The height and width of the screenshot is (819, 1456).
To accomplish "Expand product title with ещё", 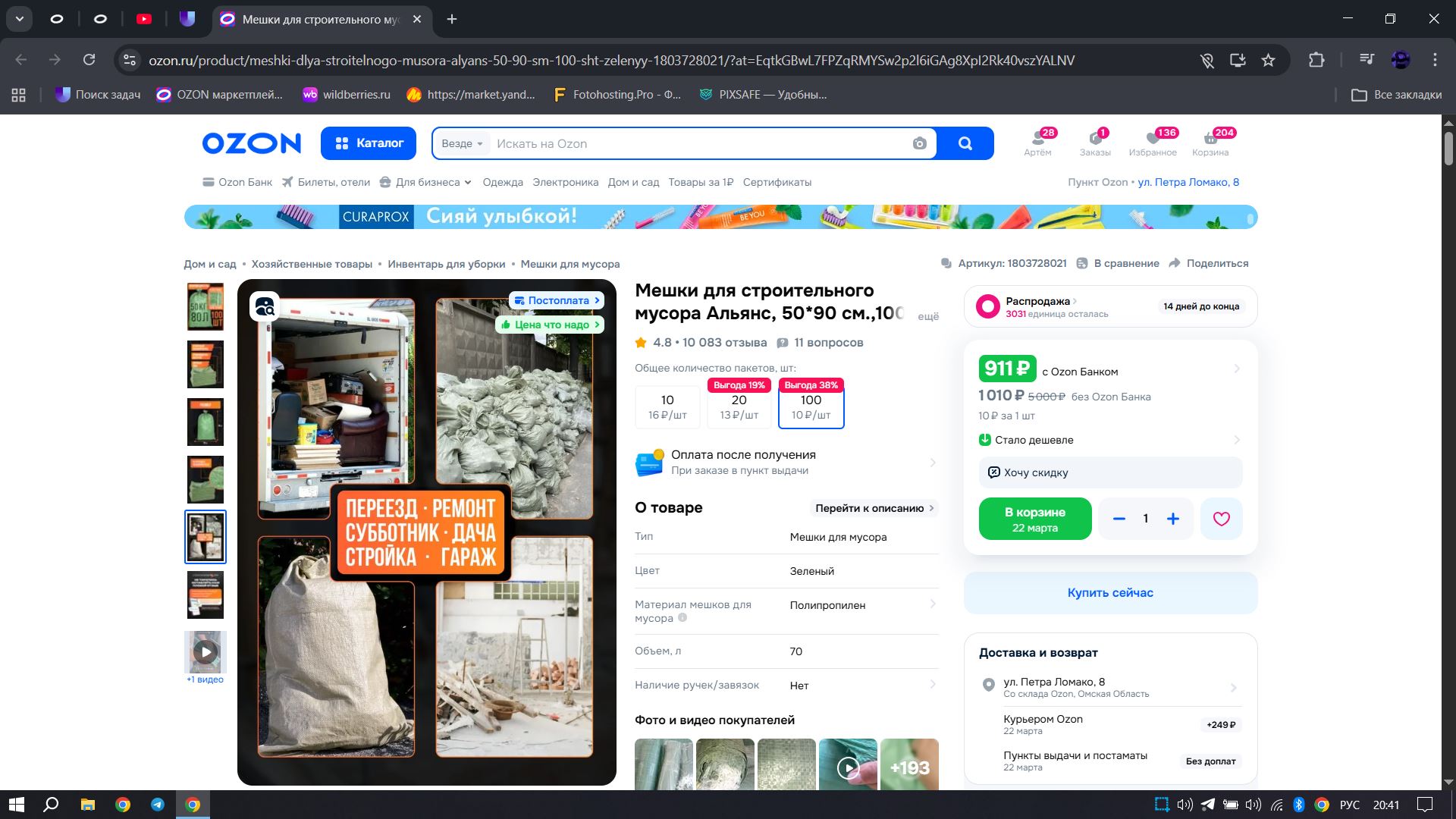I will tap(927, 315).
